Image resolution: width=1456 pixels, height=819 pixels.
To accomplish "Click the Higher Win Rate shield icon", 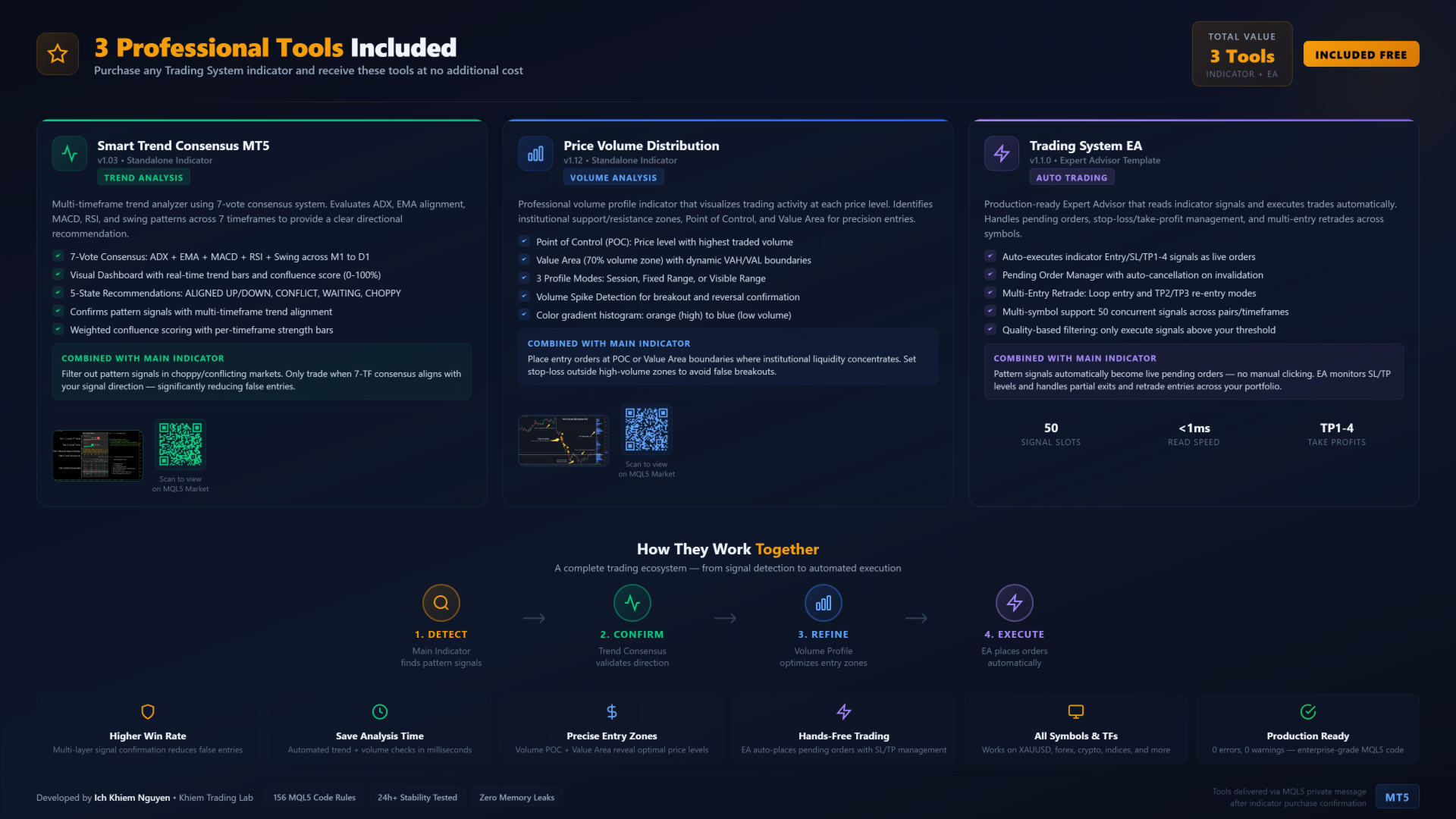I will [x=148, y=711].
